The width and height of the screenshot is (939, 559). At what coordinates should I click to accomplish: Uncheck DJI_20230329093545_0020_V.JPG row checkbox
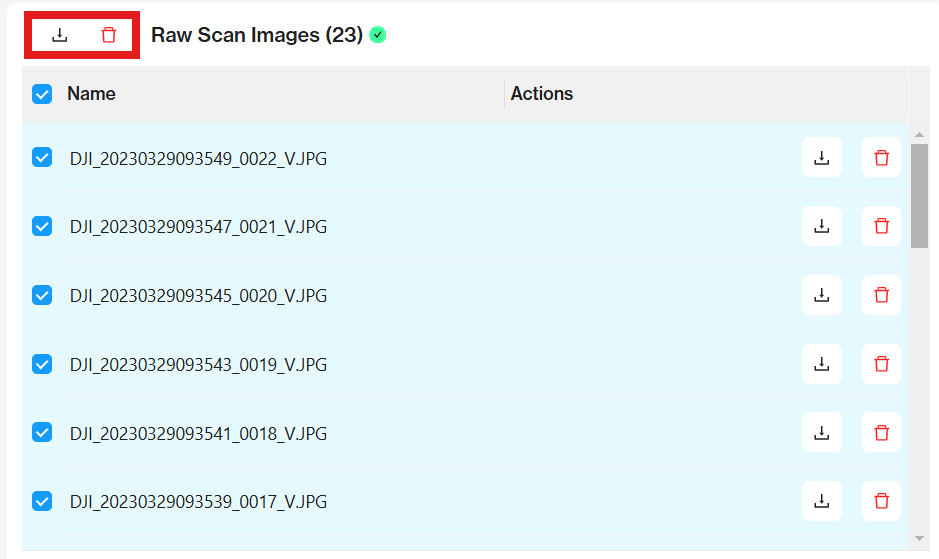(42, 295)
